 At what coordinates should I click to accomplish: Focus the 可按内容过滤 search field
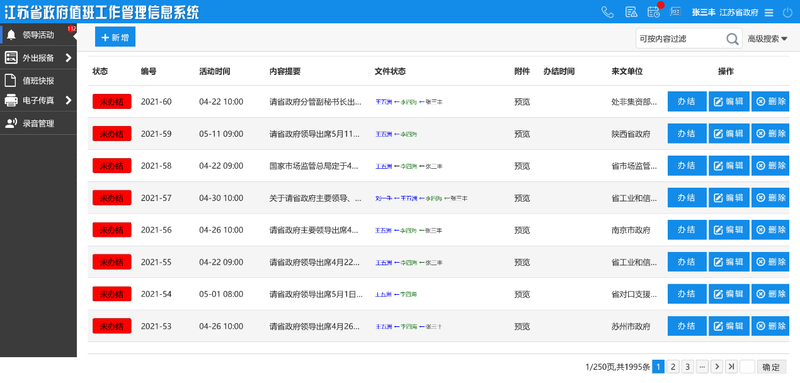(x=681, y=39)
